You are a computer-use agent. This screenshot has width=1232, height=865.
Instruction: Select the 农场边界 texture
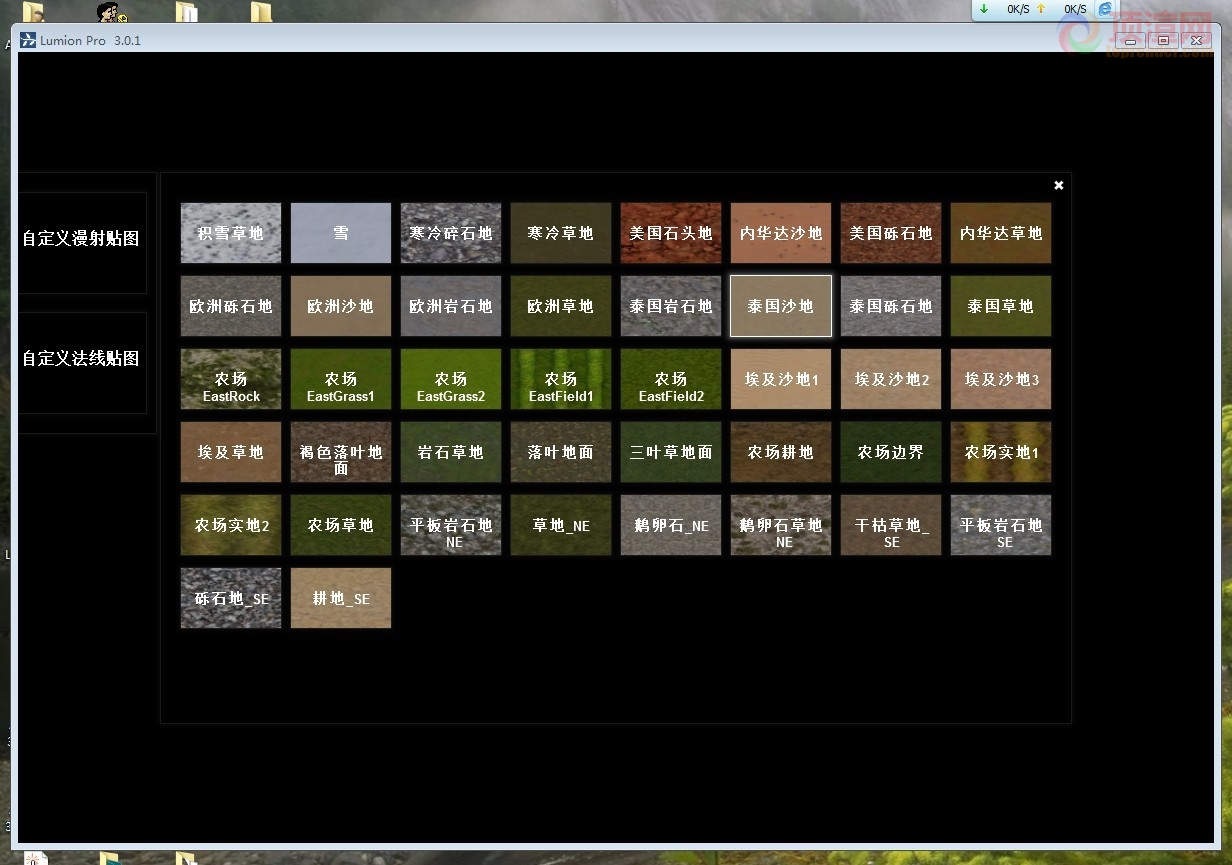coord(891,452)
